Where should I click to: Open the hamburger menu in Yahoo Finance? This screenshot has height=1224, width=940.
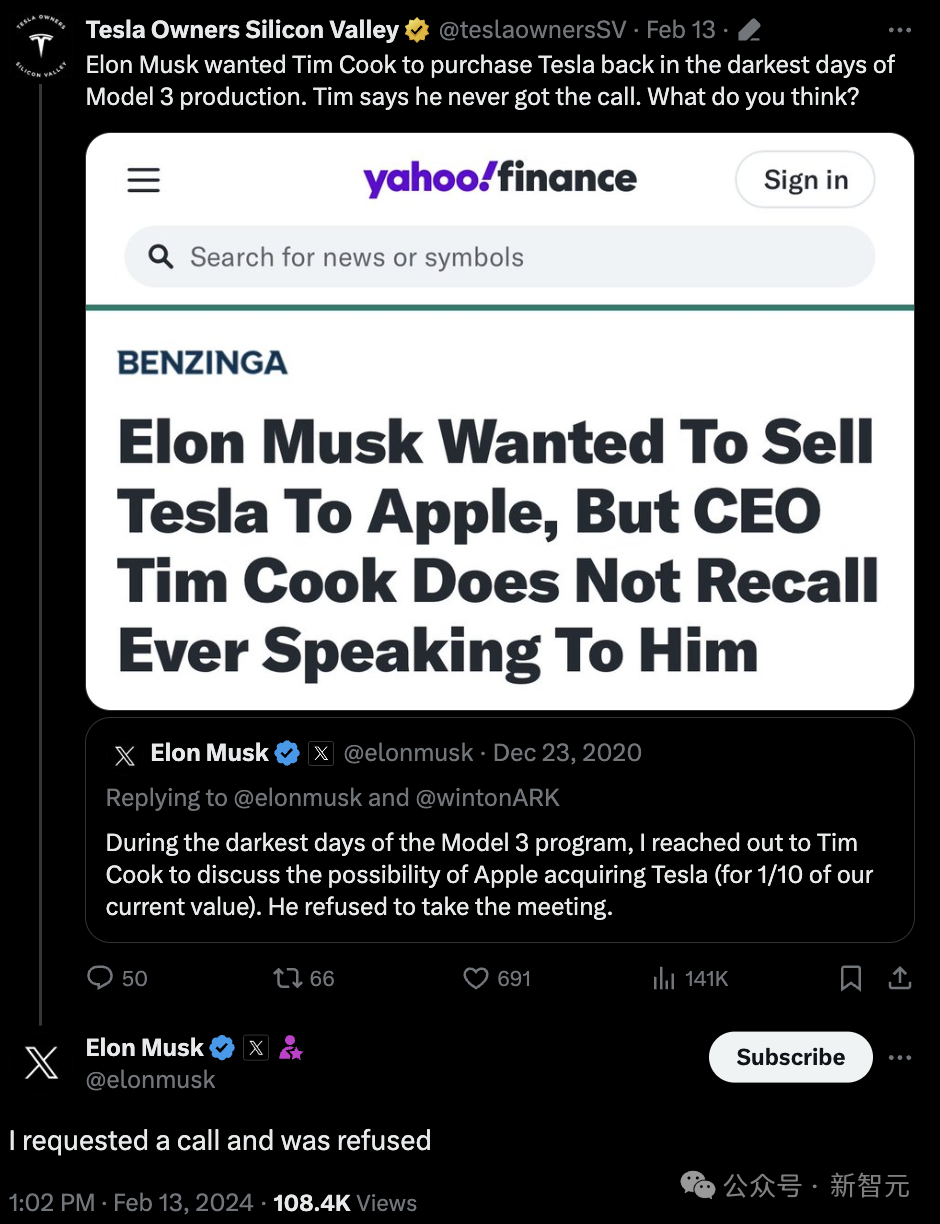144,180
